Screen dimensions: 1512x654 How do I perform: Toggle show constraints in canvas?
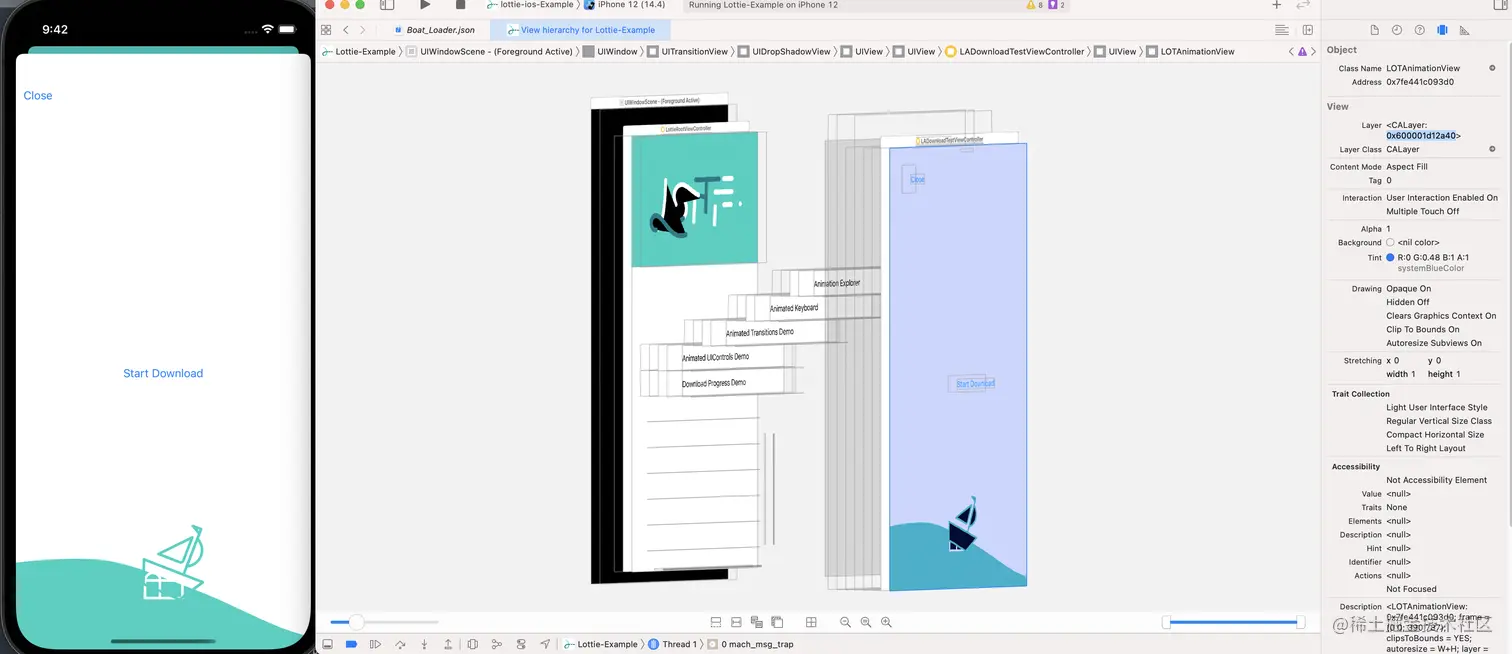[736, 622]
